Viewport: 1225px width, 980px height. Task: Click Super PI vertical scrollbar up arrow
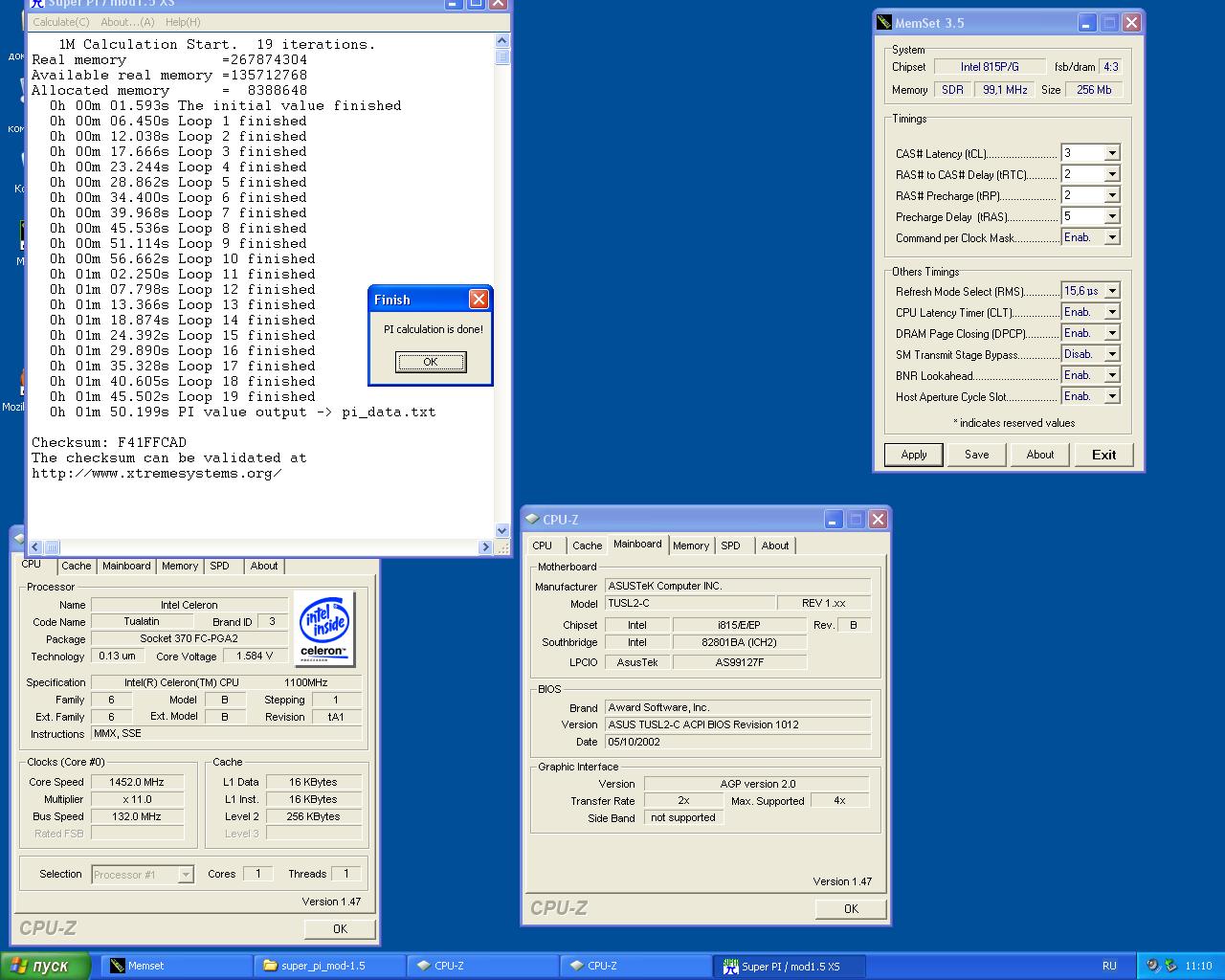pyautogui.click(x=502, y=41)
